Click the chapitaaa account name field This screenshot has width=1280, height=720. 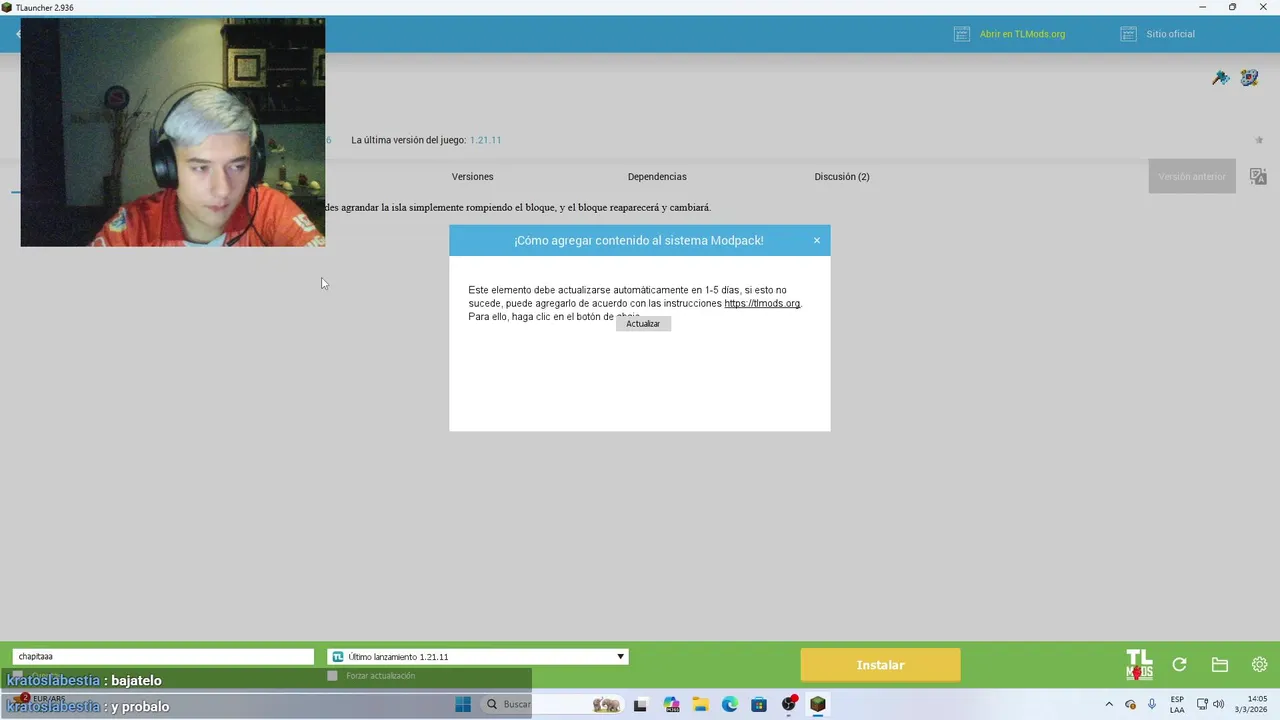(163, 657)
